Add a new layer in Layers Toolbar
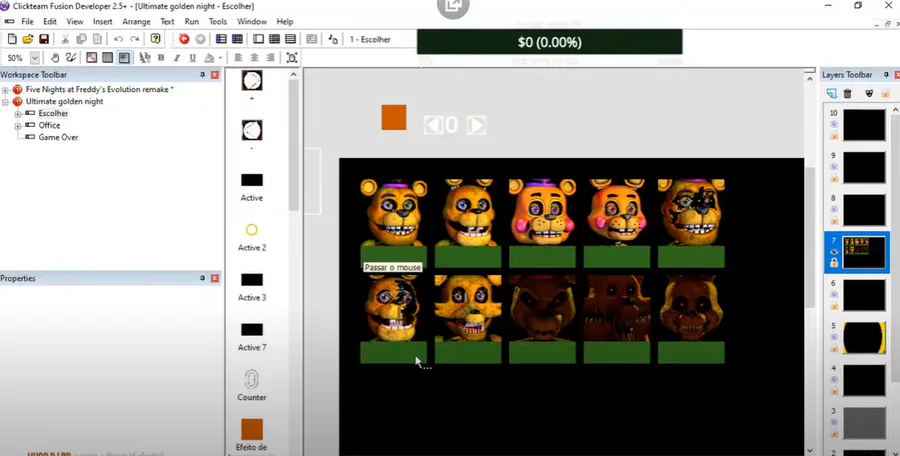 831,93
